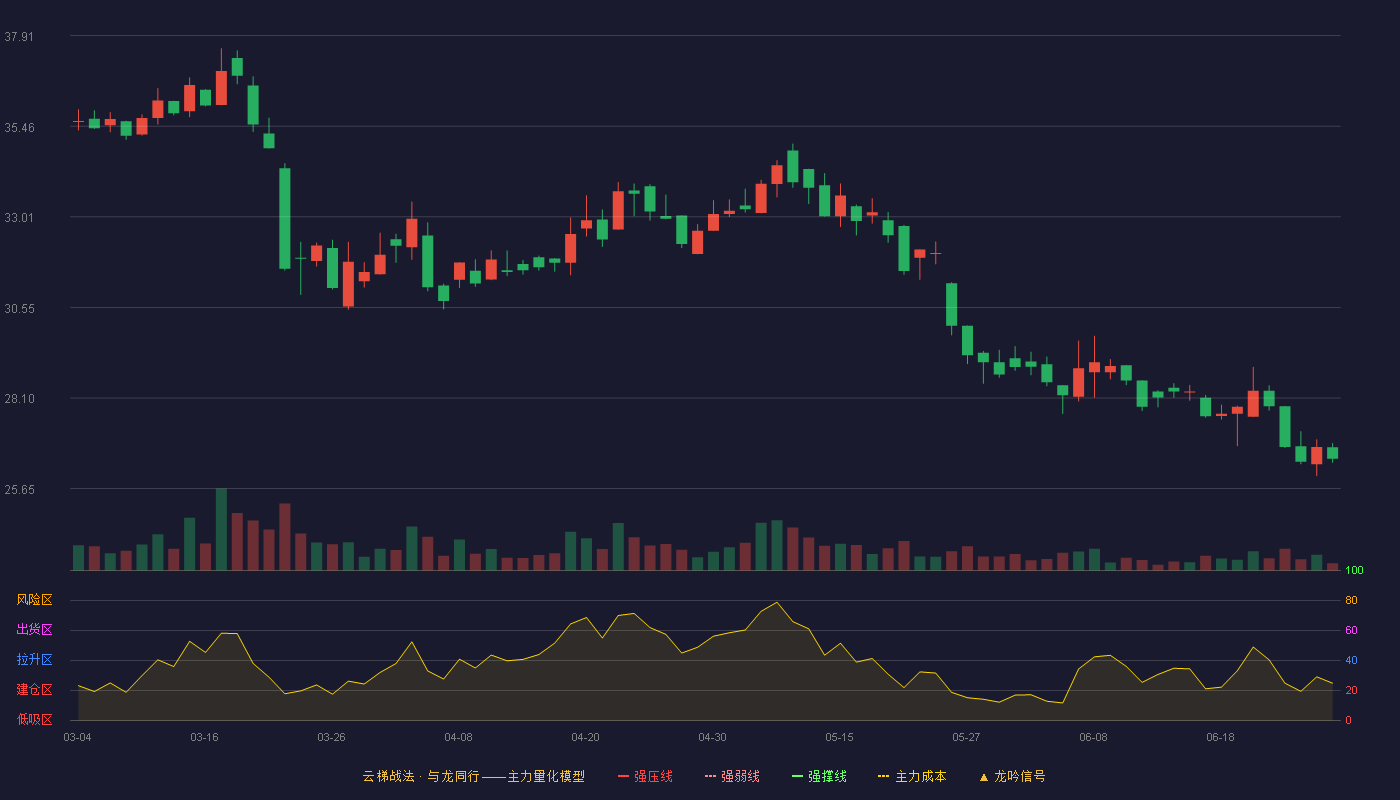1400x800 pixels.
Task: Click the 05-15 date label
Action: [x=839, y=737]
